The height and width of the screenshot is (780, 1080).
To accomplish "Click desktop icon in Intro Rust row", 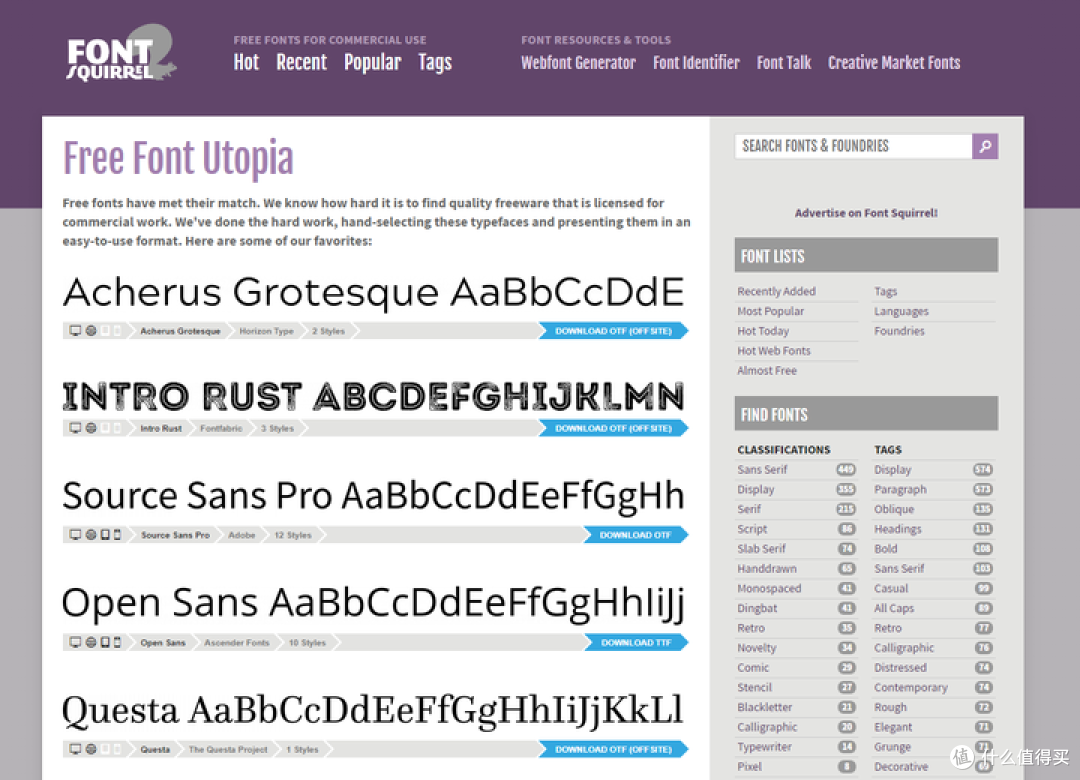I will pyautogui.click(x=75, y=428).
